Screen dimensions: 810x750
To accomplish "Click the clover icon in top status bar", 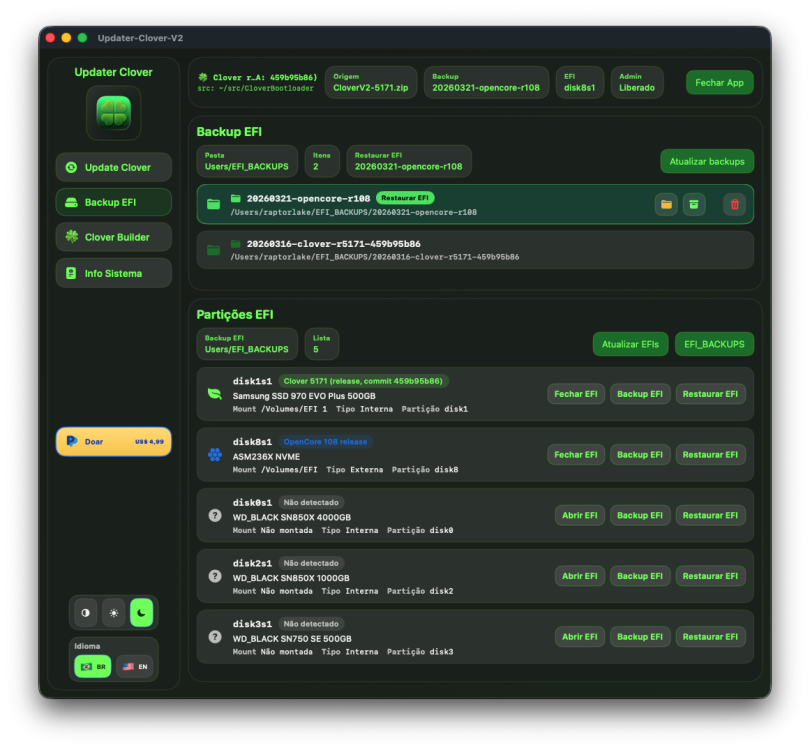I will pos(203,77).
